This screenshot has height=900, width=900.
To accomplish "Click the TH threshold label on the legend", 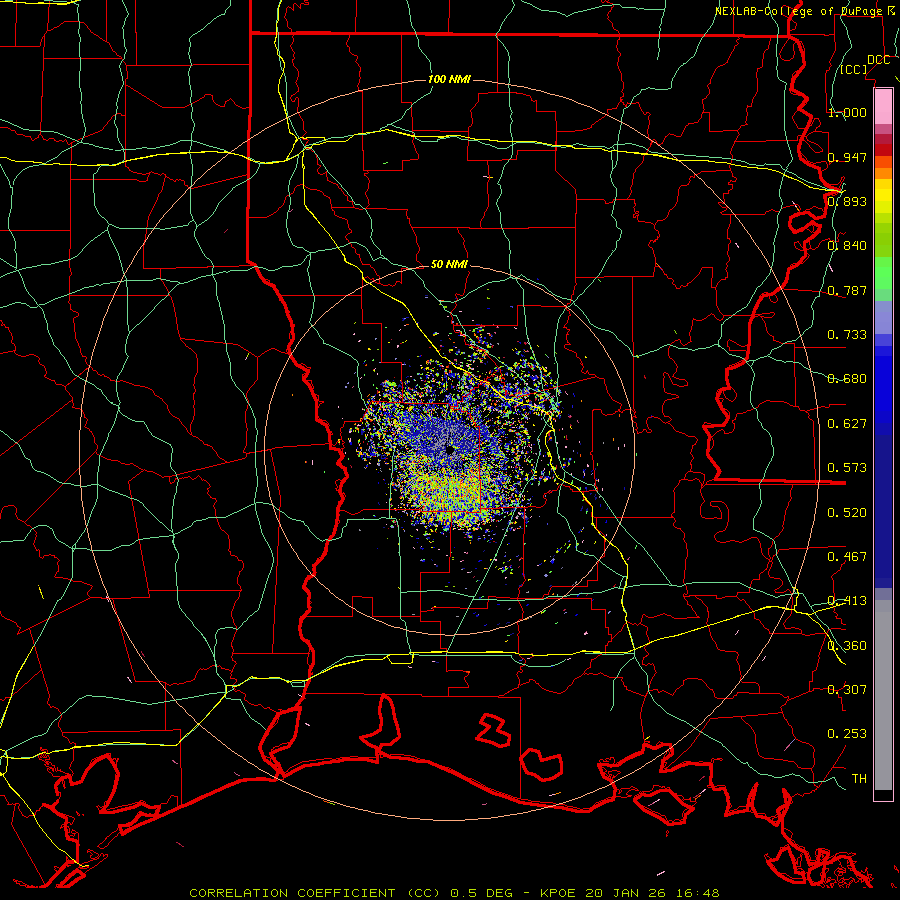I will pos(859,779).
